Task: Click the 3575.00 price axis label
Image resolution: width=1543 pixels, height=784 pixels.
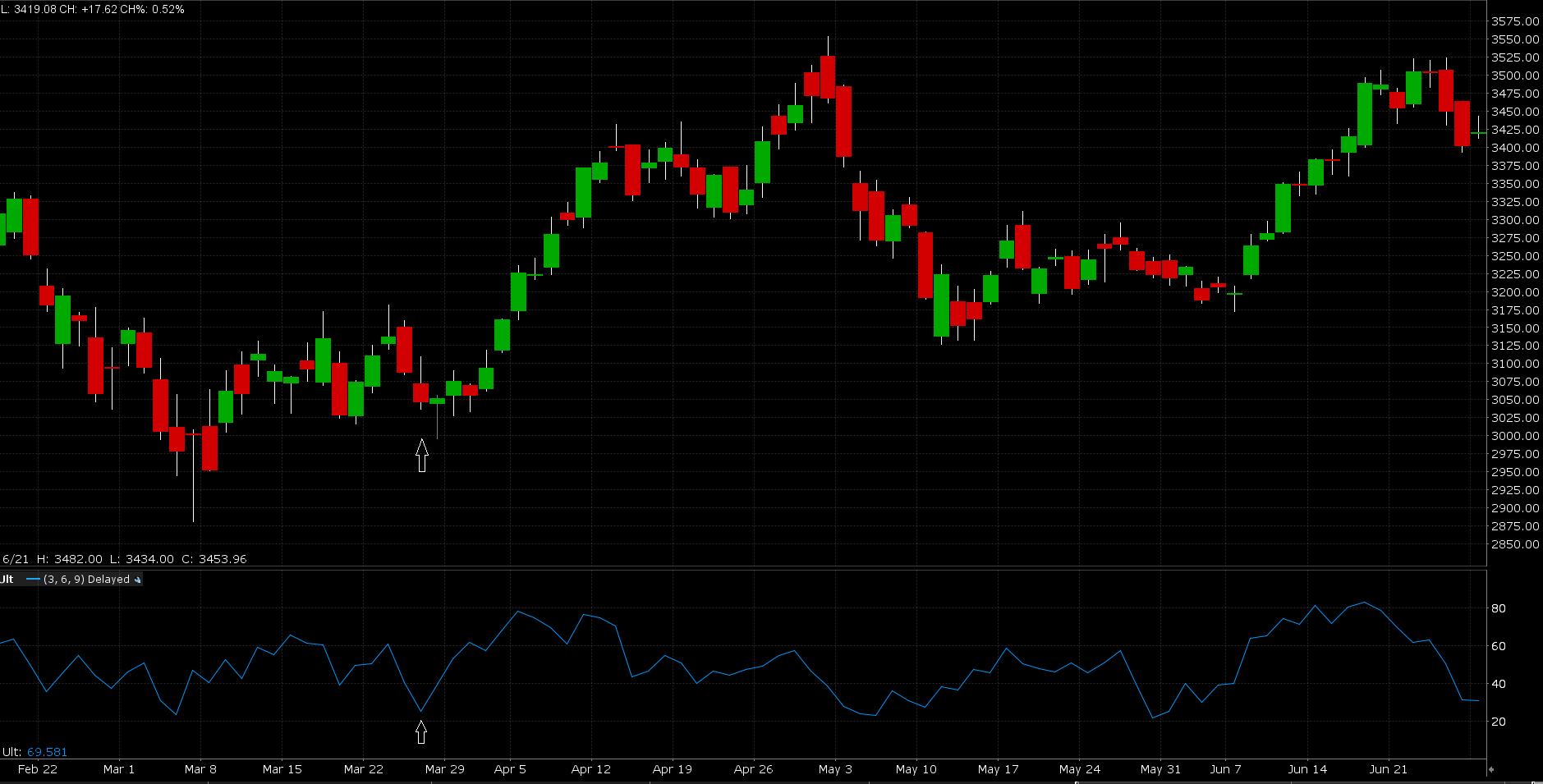Action: tap(1516, 21)
